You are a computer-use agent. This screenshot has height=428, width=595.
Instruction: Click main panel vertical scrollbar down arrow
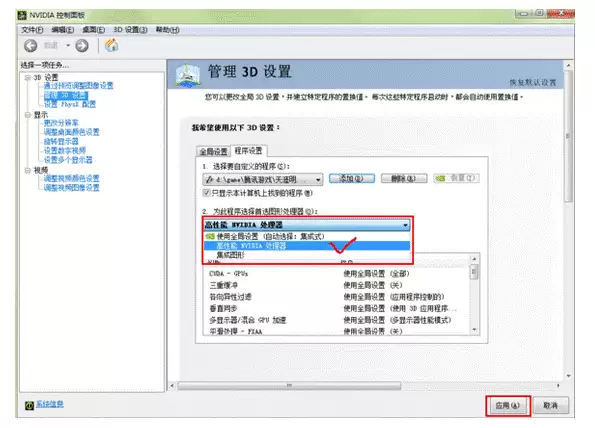tap(568, 376)
